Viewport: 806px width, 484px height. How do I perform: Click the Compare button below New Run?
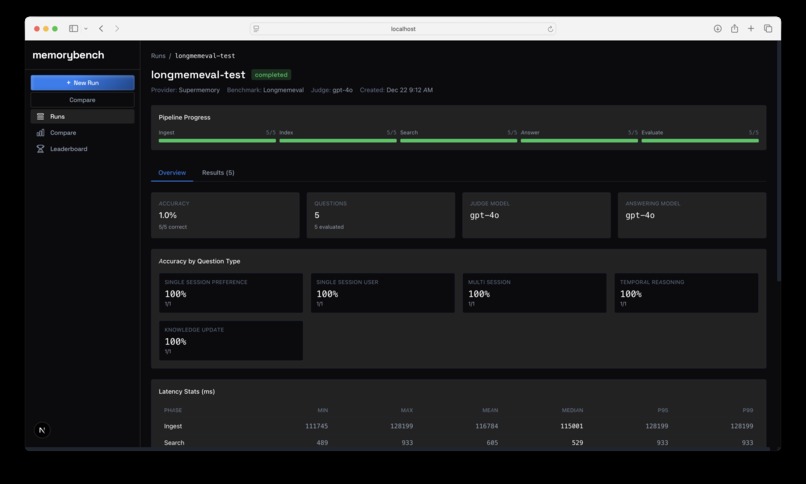pyautogui.click(x=82, y=100)
